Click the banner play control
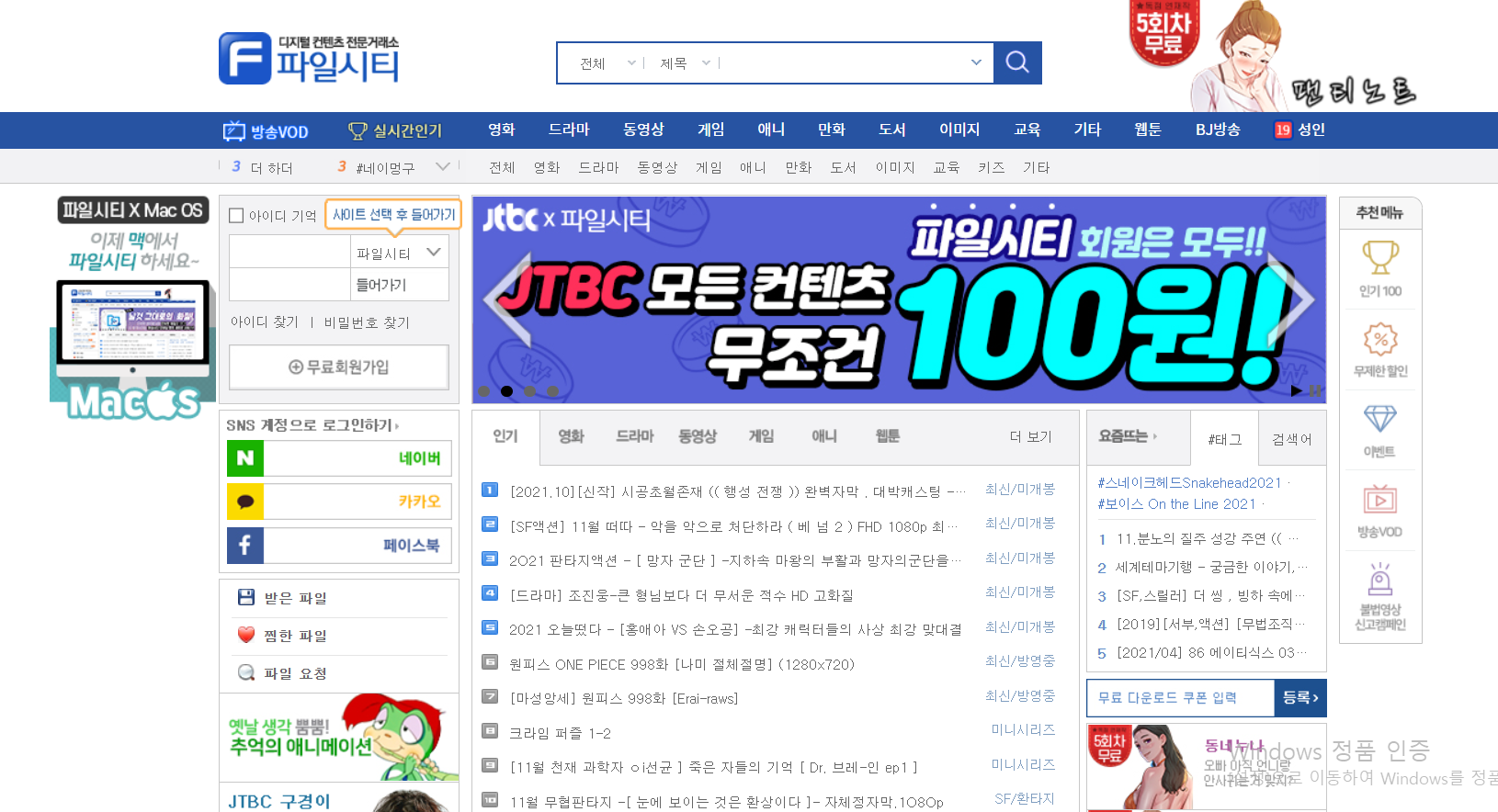 [1296, 390]
